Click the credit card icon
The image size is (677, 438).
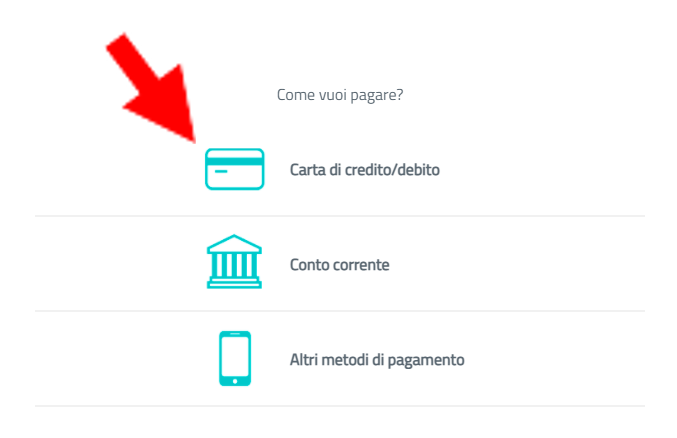click(x=234, y=169)
